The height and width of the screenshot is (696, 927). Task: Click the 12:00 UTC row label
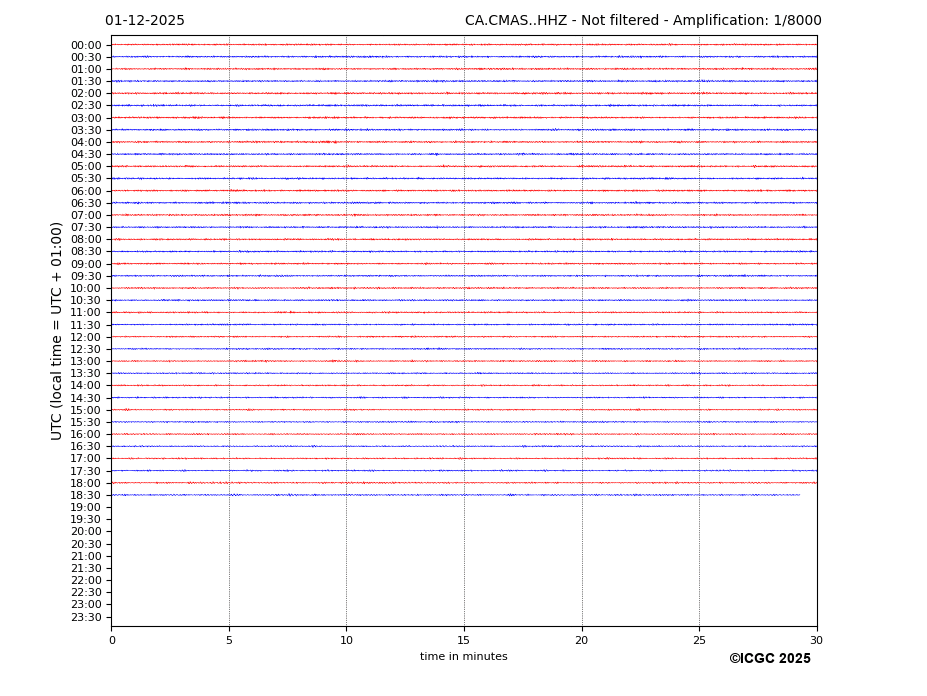pyautogui.click(x=86, y=337)
